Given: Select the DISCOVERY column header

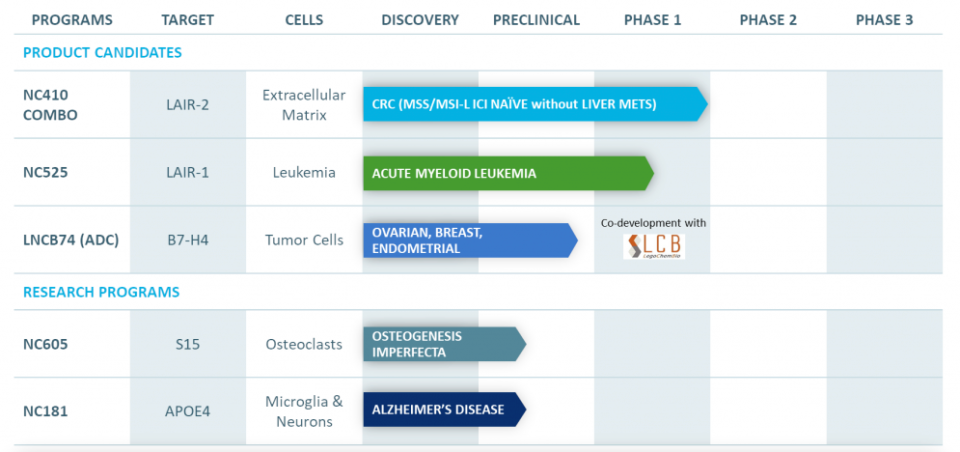Looking at the screenshot, I should coord(420,20).
